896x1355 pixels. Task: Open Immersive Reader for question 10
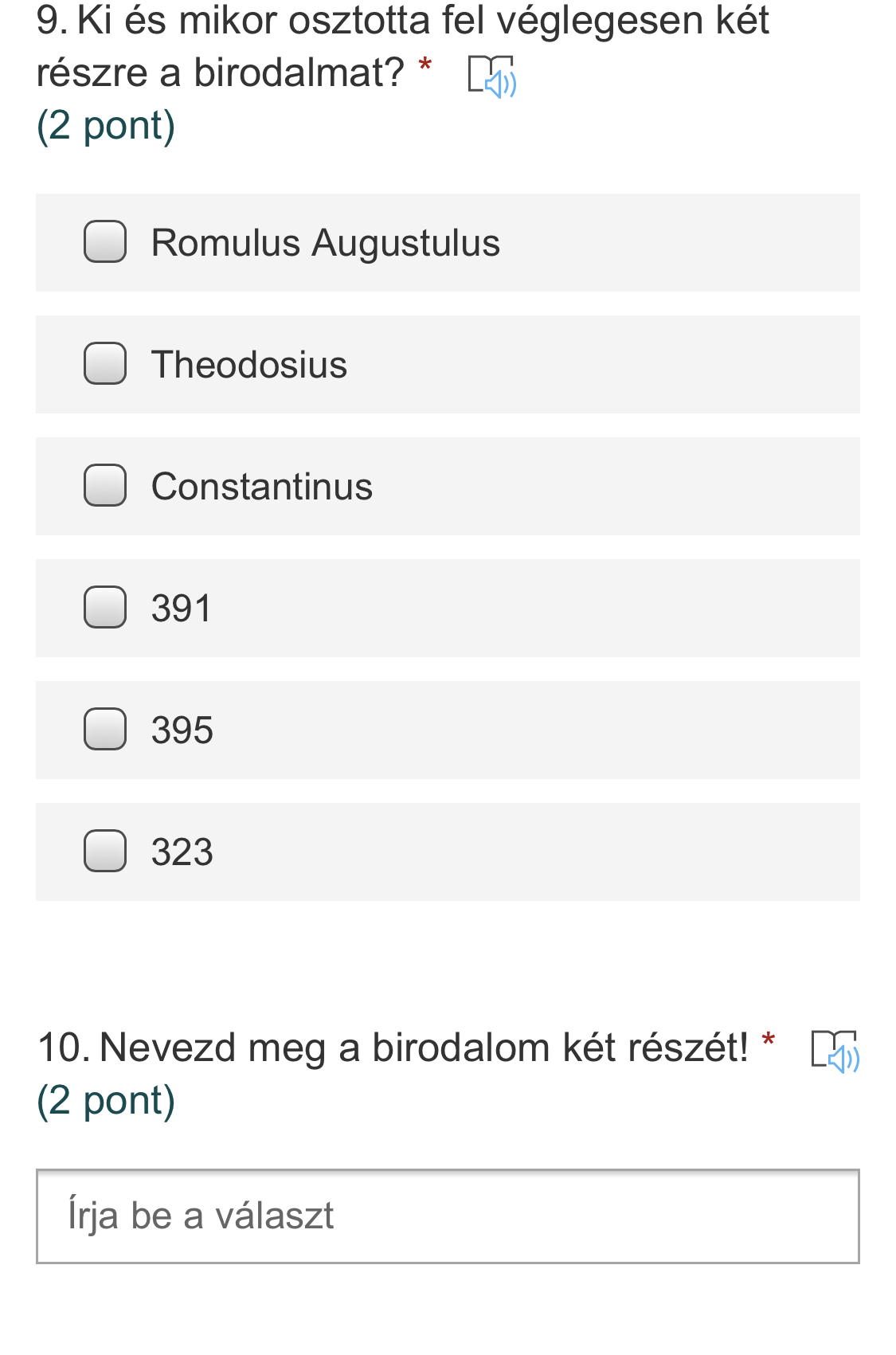(x=835, y=1051)
